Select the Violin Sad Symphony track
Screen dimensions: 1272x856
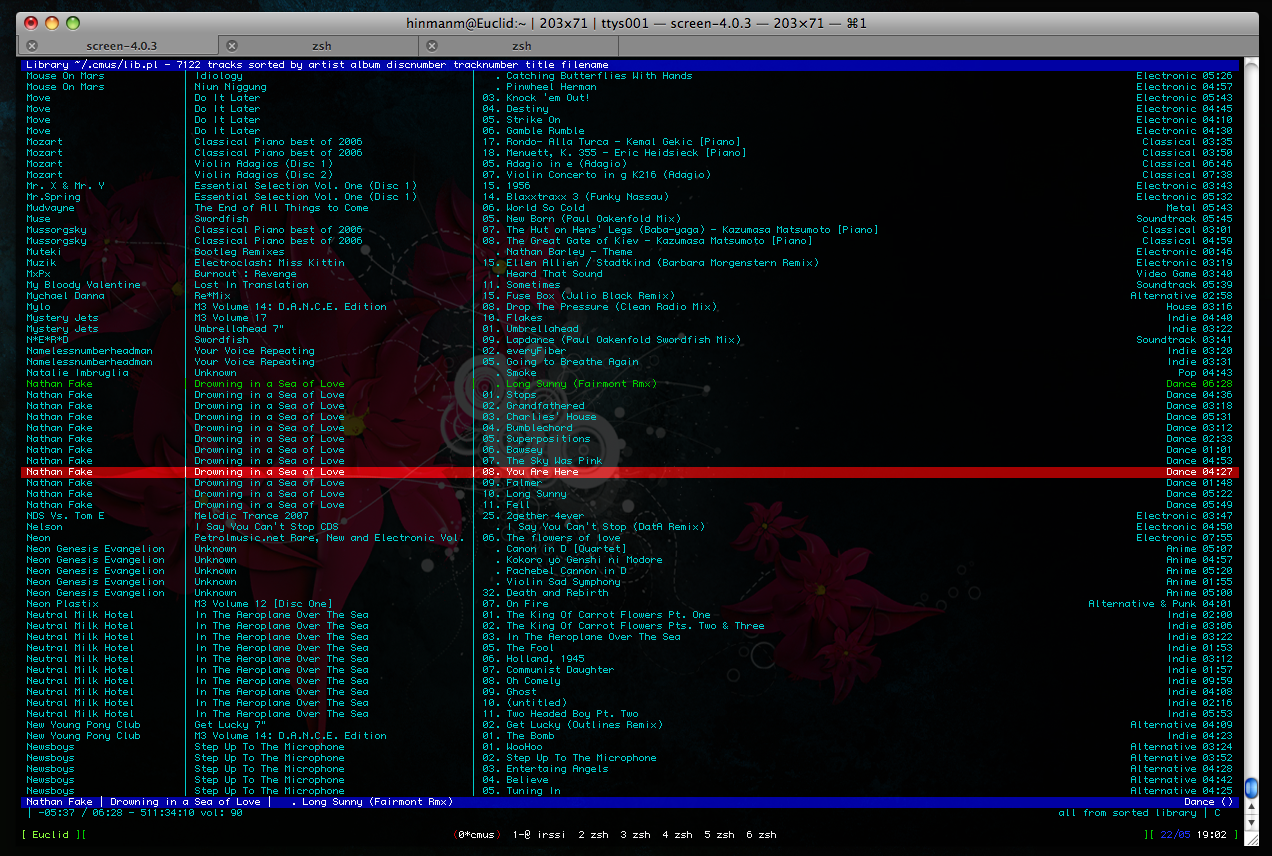(563, 582)
